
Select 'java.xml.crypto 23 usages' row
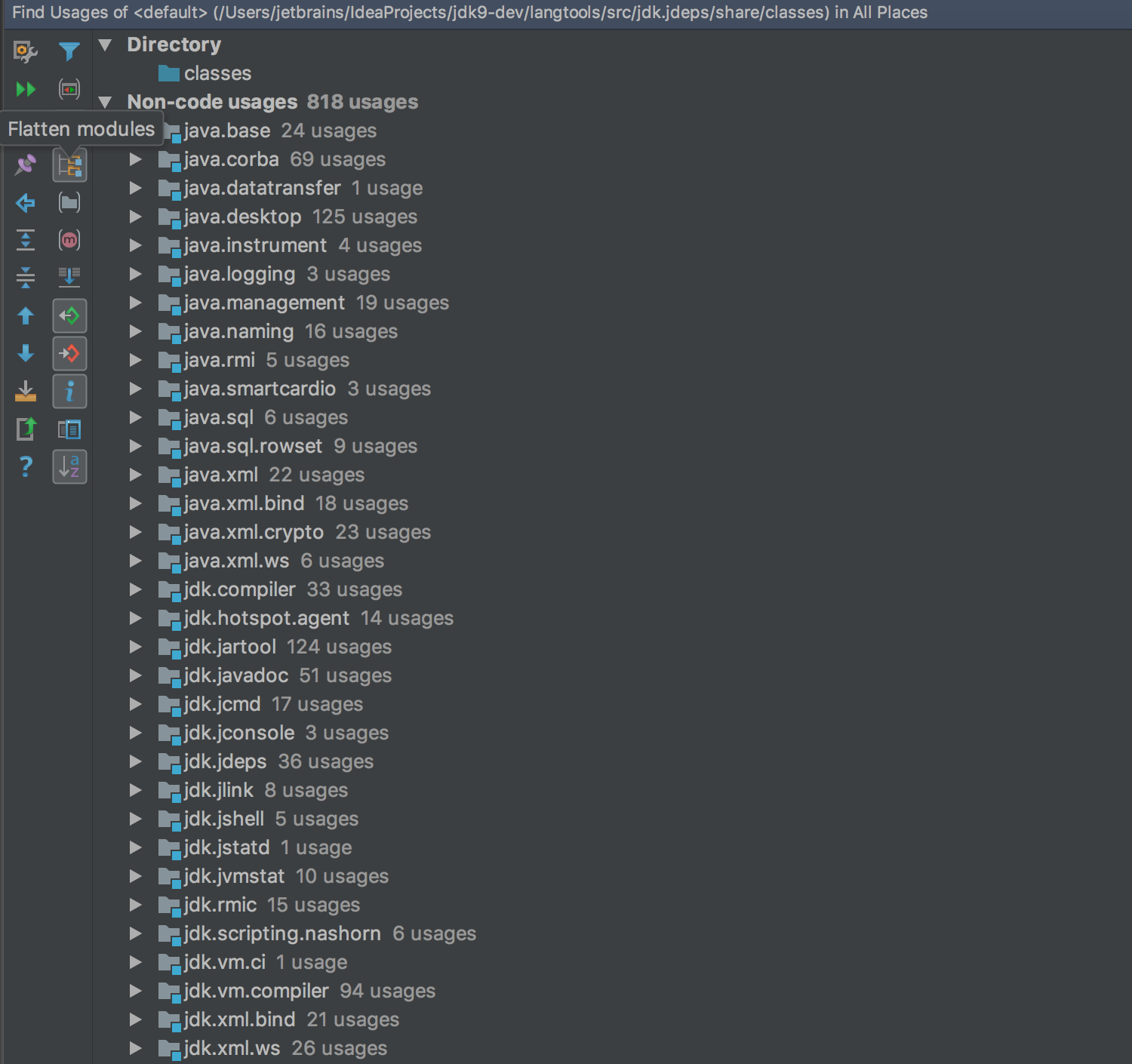click(x=294, y=532)
